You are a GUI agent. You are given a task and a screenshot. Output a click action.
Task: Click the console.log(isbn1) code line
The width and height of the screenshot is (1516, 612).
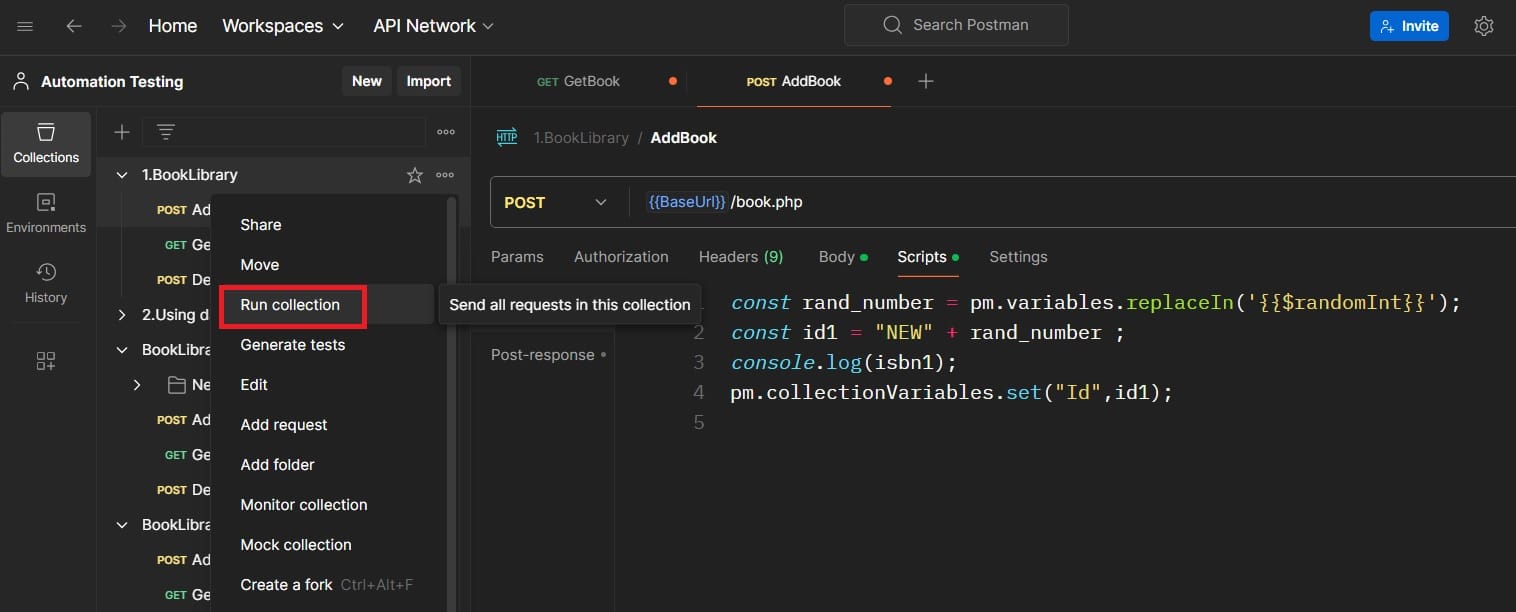pos(842,362)
